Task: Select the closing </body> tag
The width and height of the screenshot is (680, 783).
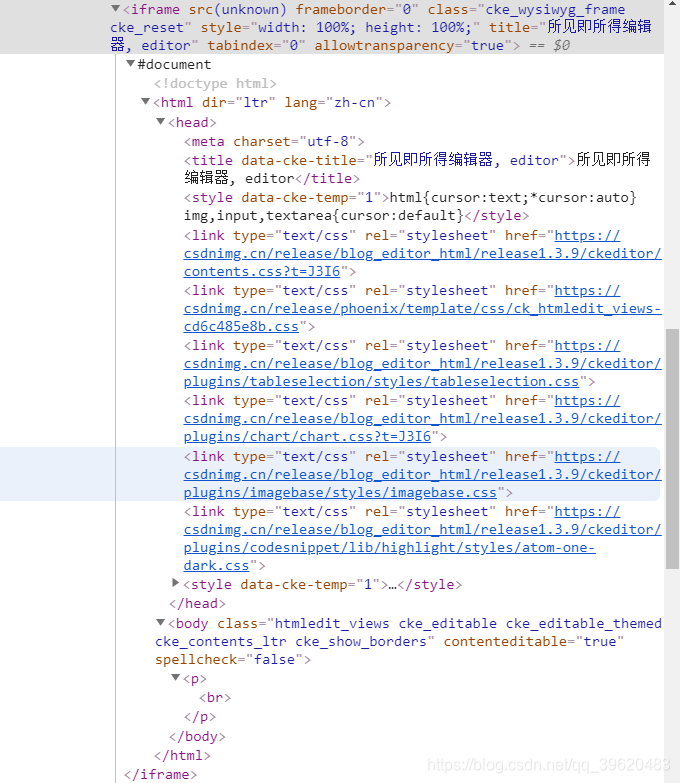Action: (197, 737)
